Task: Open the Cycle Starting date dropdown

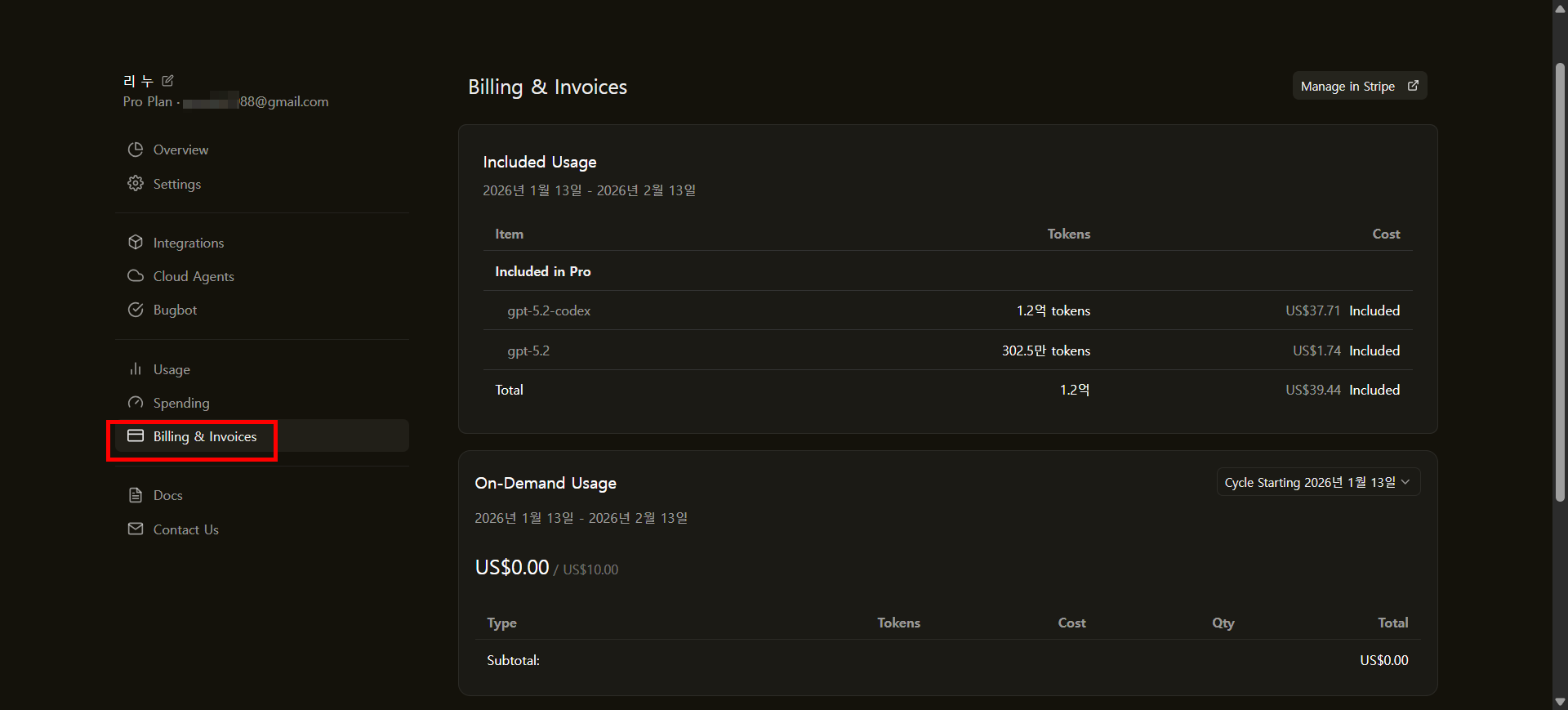Action: (1317, 482)
